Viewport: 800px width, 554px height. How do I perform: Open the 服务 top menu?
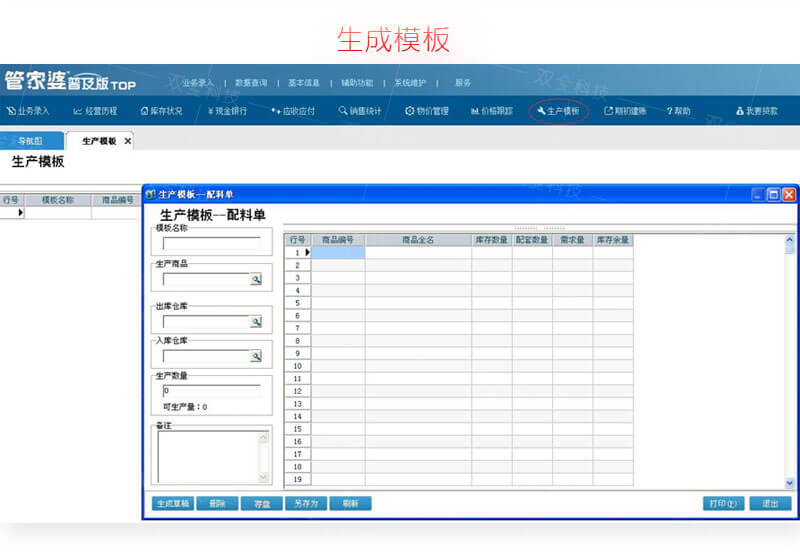pyautogui.click(x=463, y=83)
